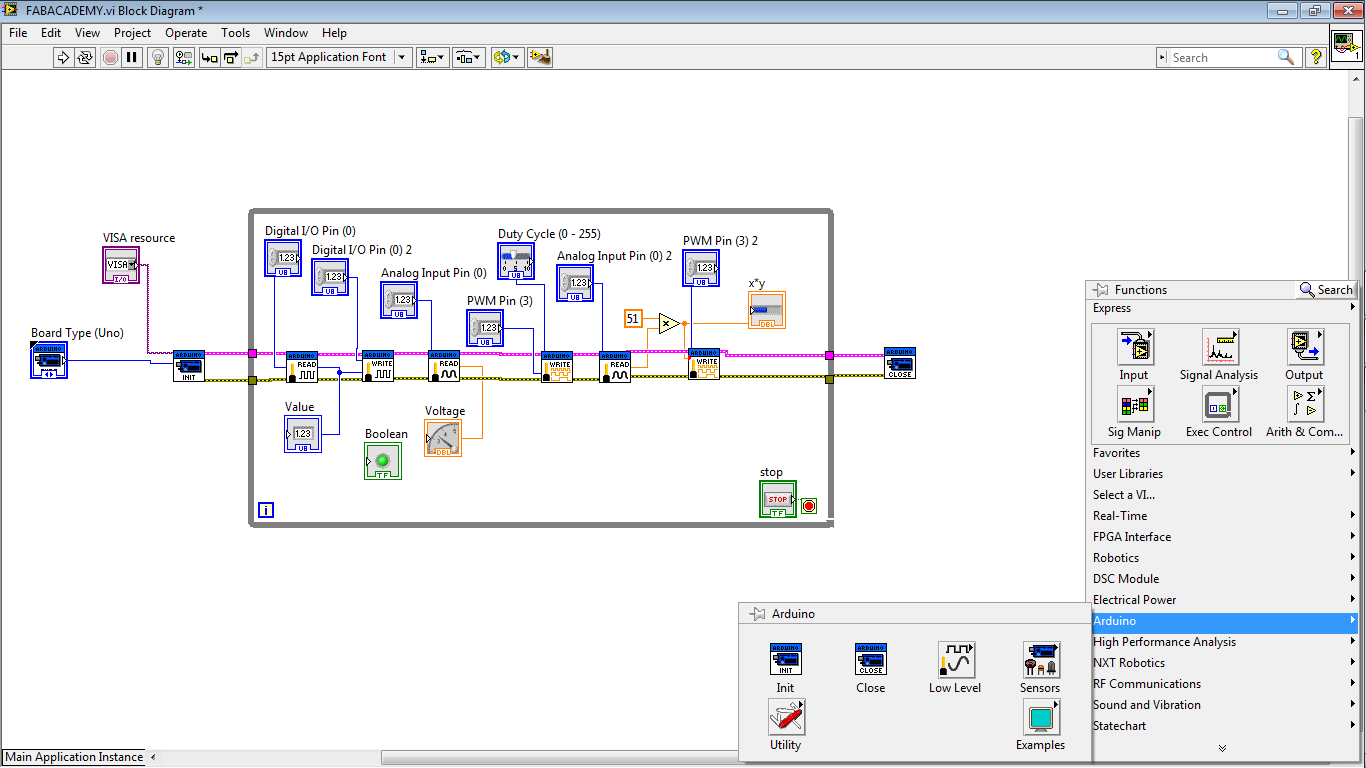The height and width of the screenshot is (768, 1366).
Task: Click the Functions palette Search button
Action: pos(1326,290)
